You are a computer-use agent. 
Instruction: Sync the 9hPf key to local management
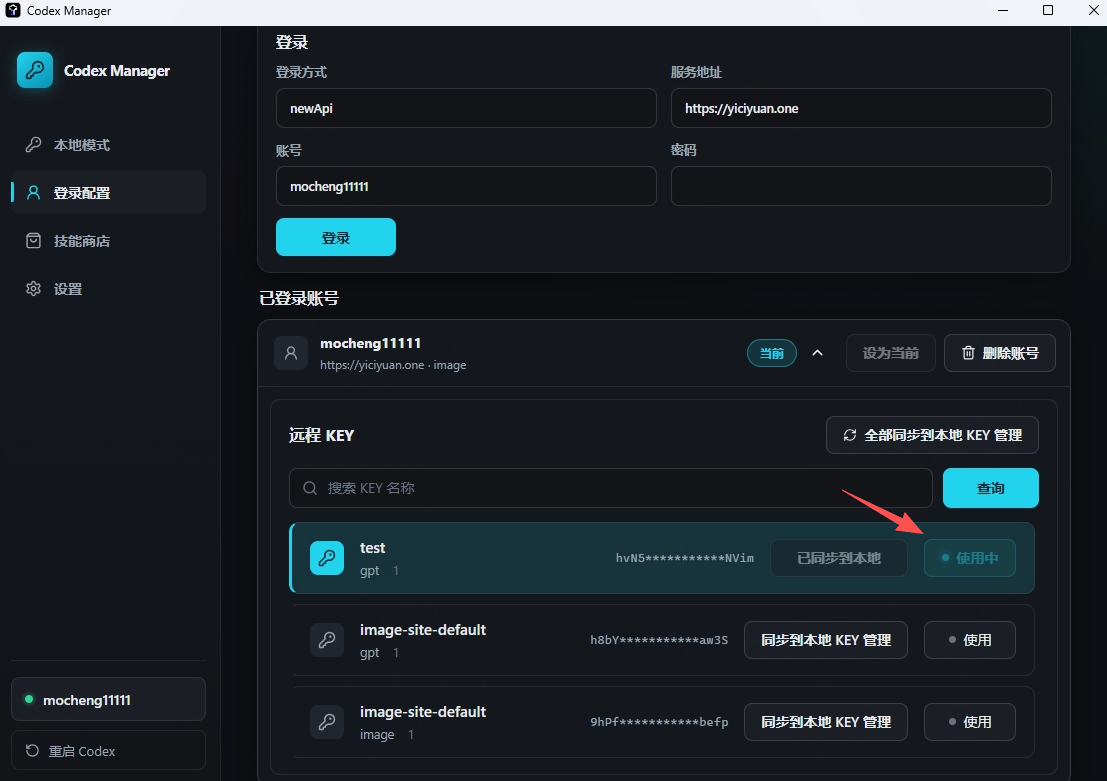[x=826, y=722]
